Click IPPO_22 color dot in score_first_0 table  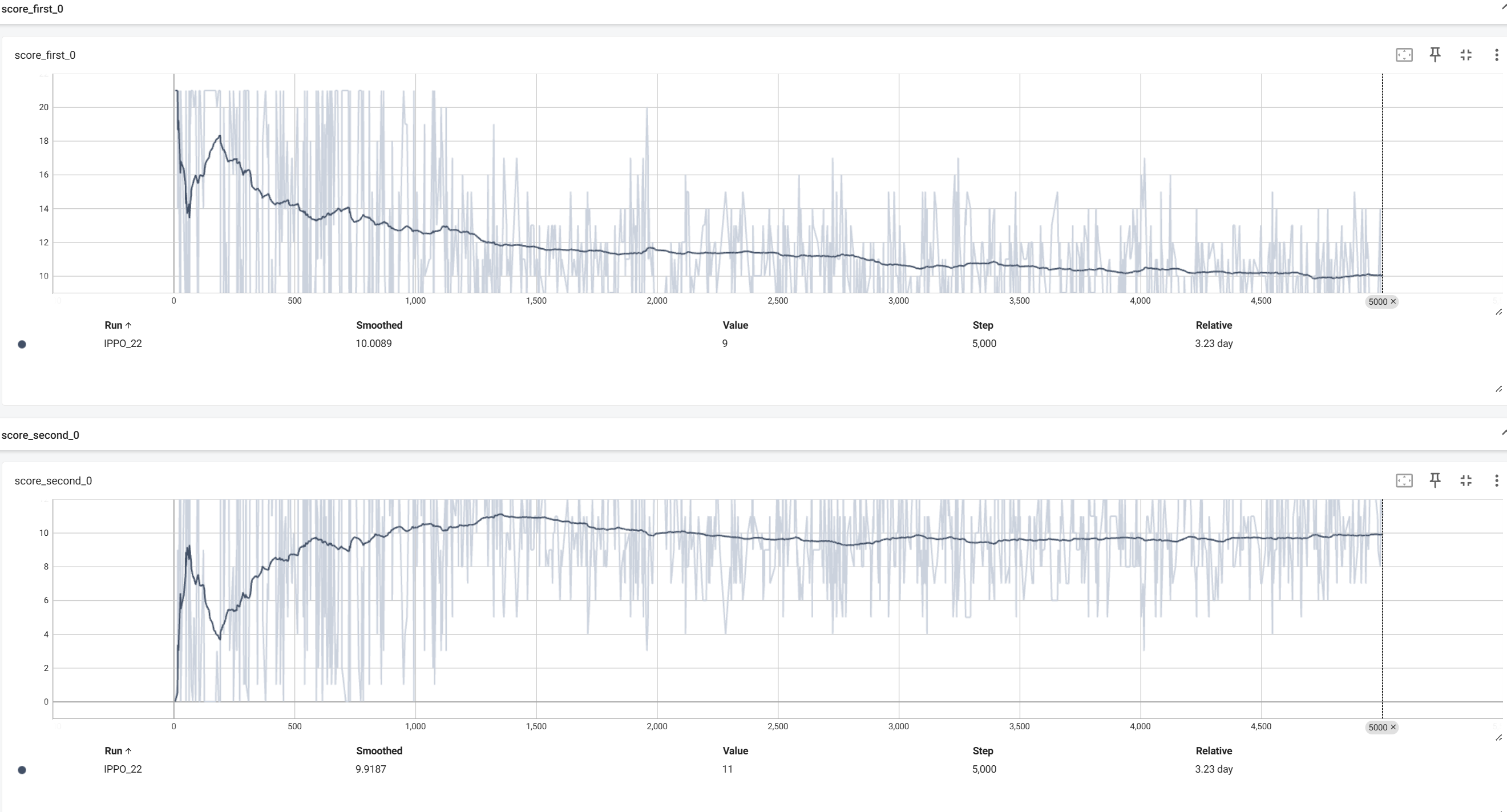click(x=22, y=345)
